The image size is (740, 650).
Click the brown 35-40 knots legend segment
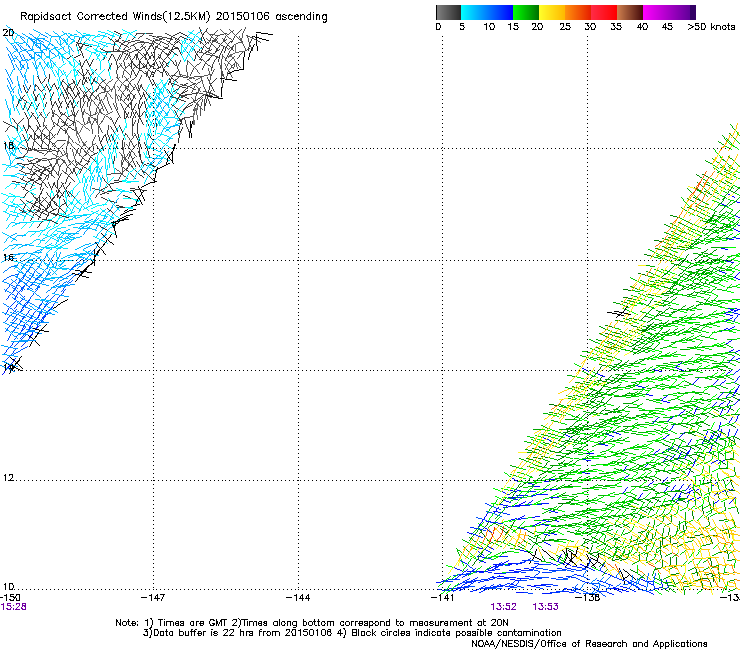pyautogui.click(x=630, y=12)
